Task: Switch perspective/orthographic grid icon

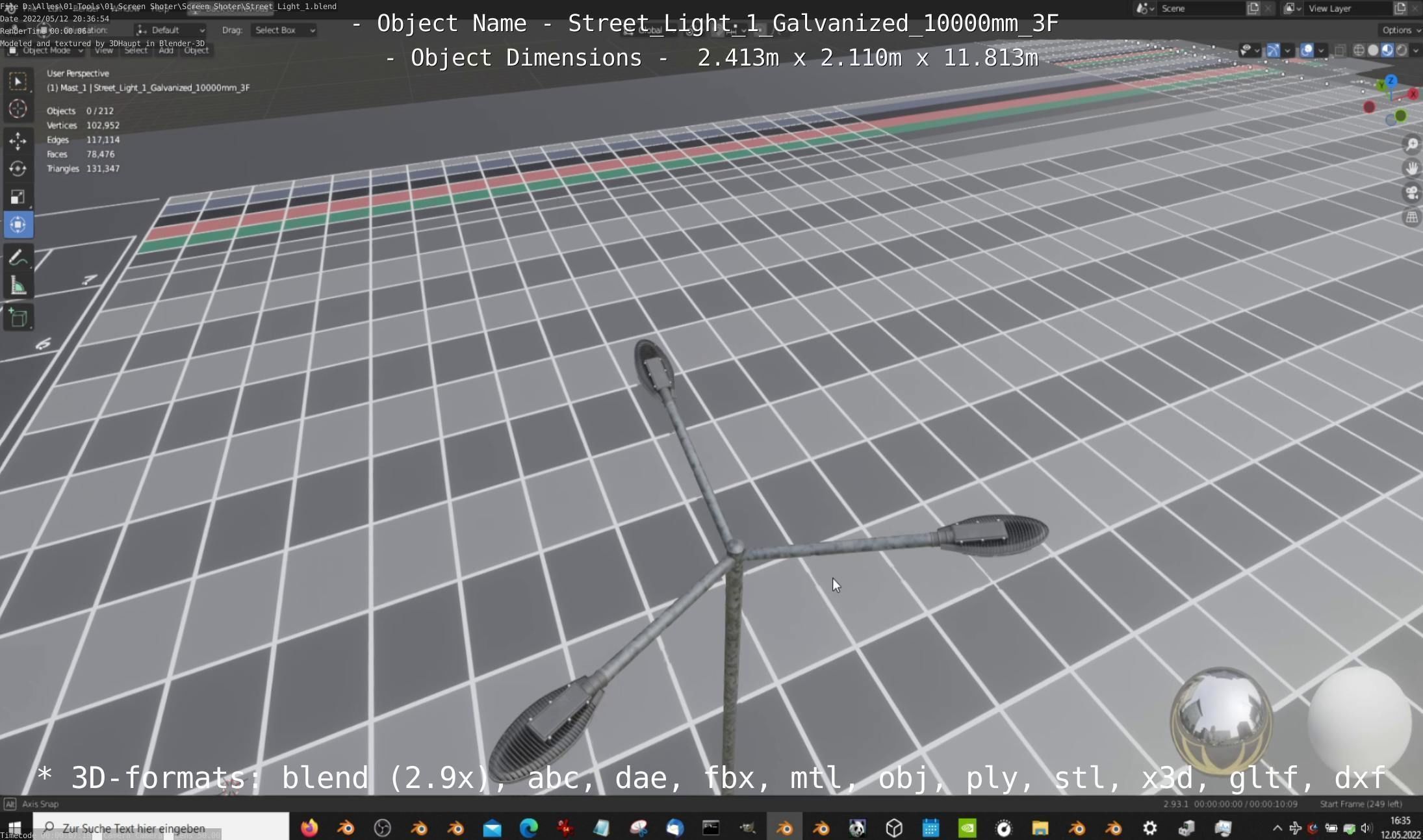Action: pos(1412,218)
